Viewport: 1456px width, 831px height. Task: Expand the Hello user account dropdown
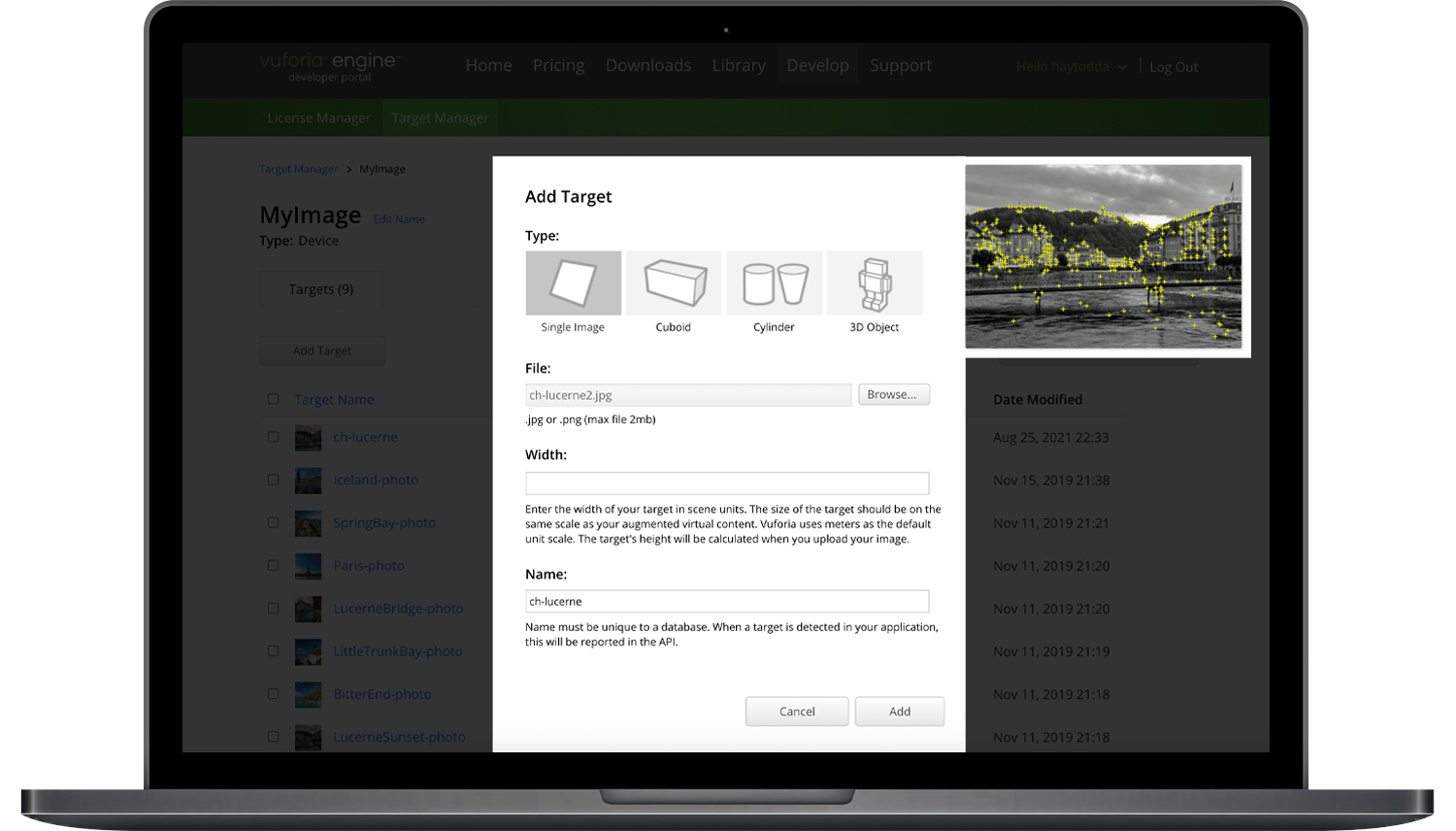1072,67
